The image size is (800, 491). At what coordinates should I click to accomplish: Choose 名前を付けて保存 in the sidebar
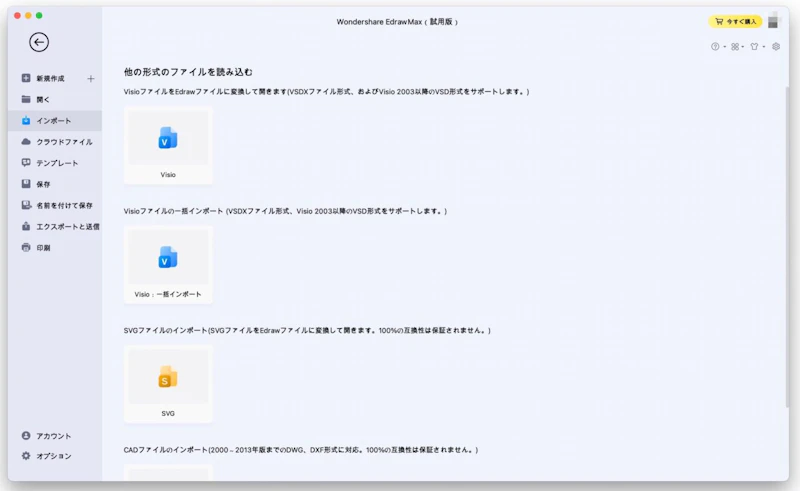tap(55, 205)
